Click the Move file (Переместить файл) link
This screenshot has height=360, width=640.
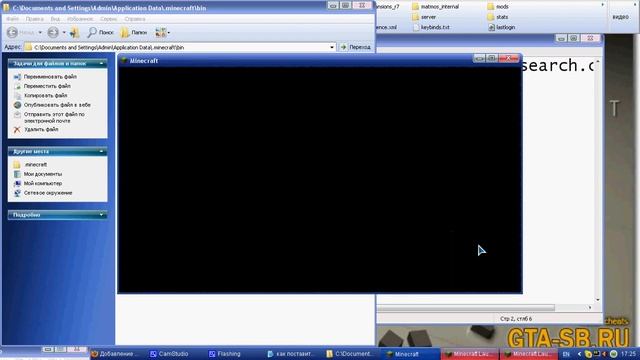click(47, 86)
